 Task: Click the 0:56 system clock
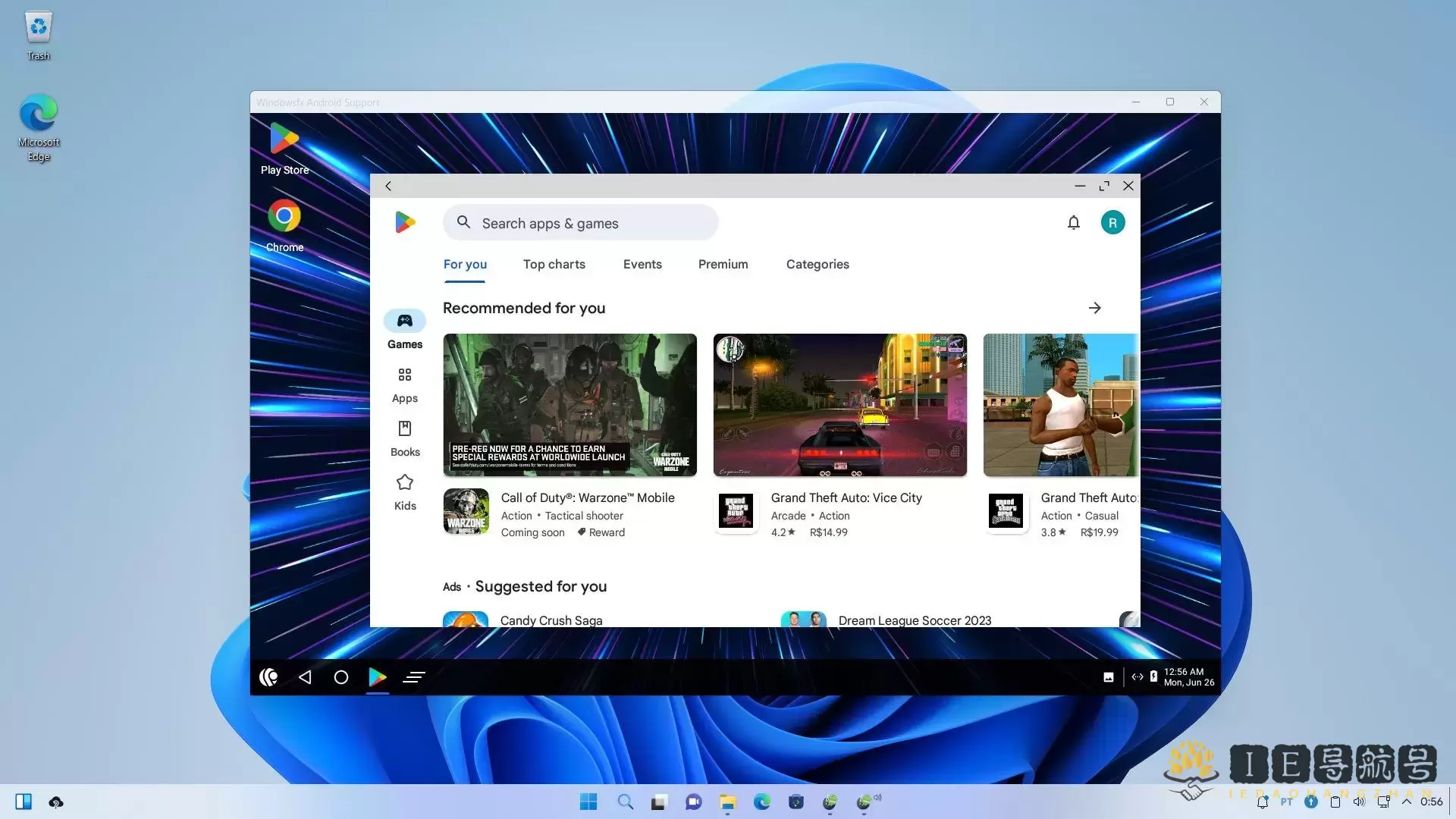(x=1432, y=802)
